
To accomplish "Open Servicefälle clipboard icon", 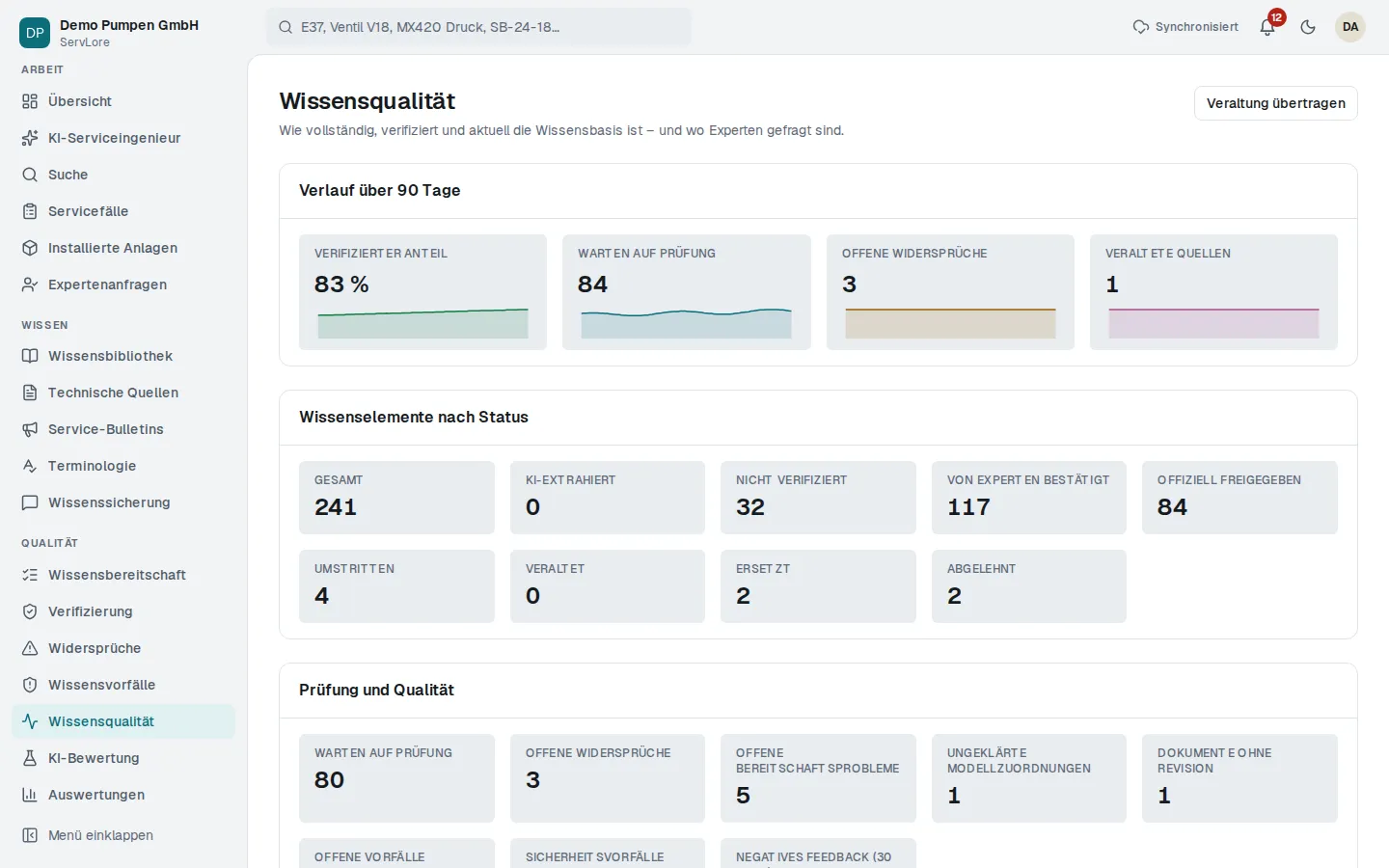I will point(30,211).
